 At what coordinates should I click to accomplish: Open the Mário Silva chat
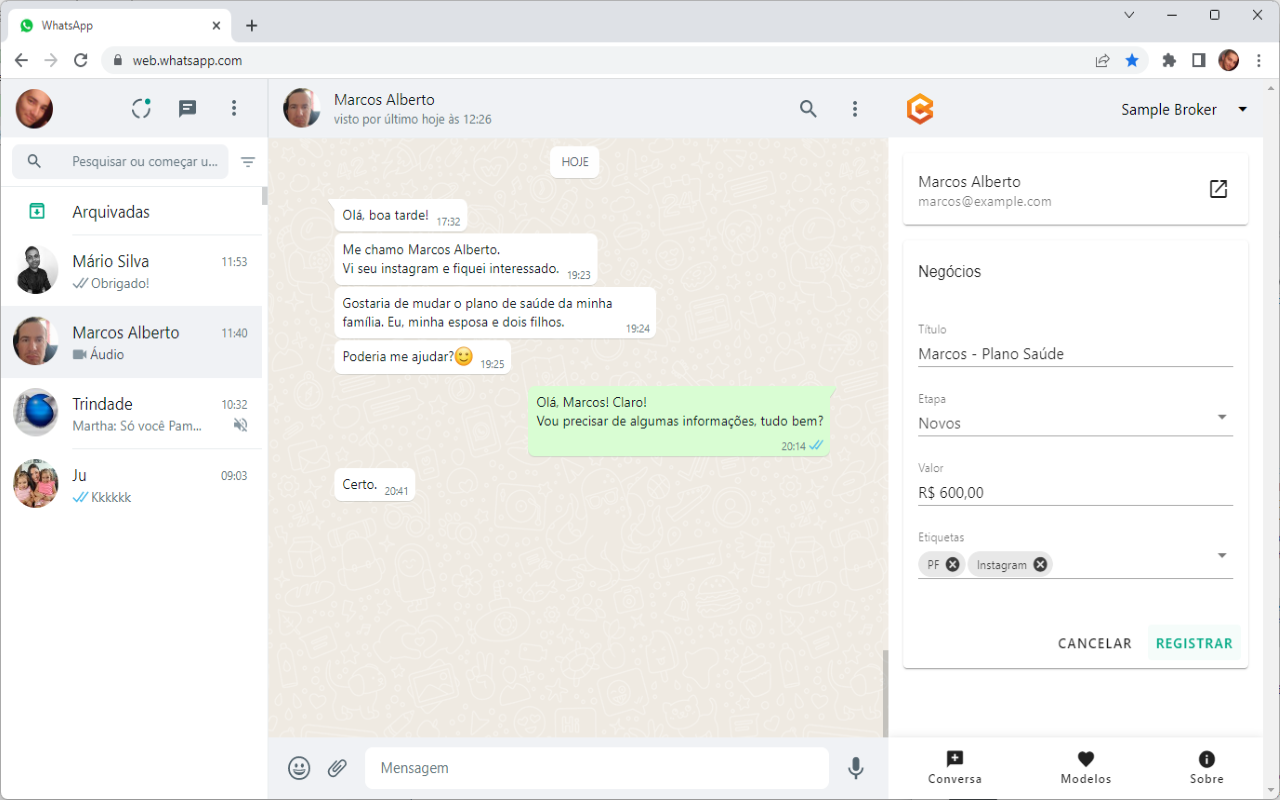click(x=131, y=271)
